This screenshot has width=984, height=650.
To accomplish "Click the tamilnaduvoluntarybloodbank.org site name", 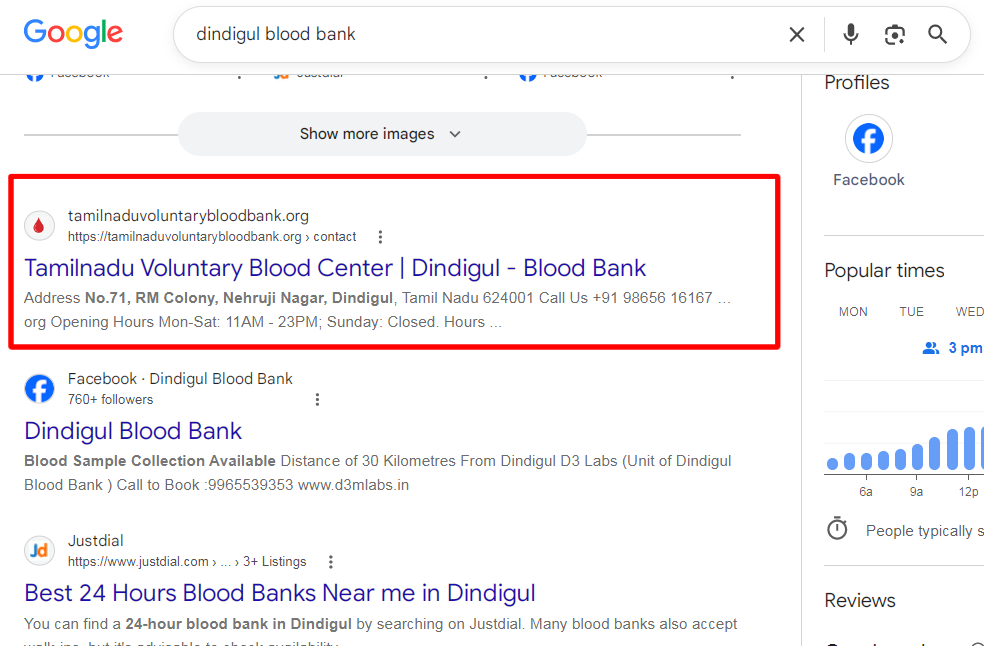I will click(x=188, y=216).
